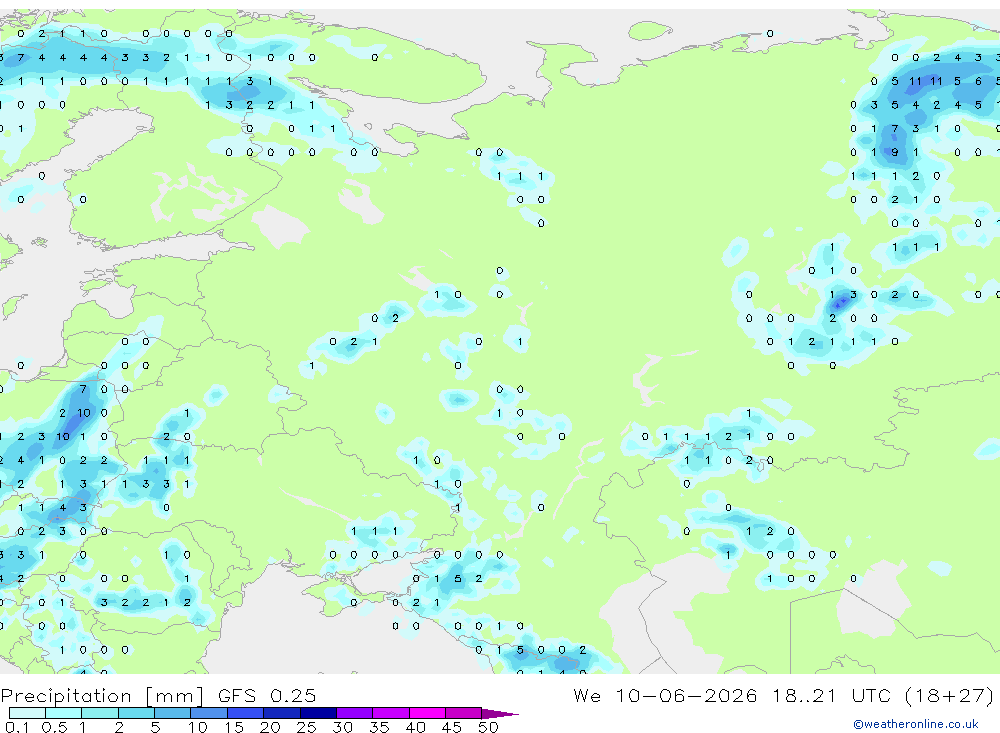Click the legend arrow tip above 50
This screenshot has height=733, width=1000.
click(x=500, y=713)
